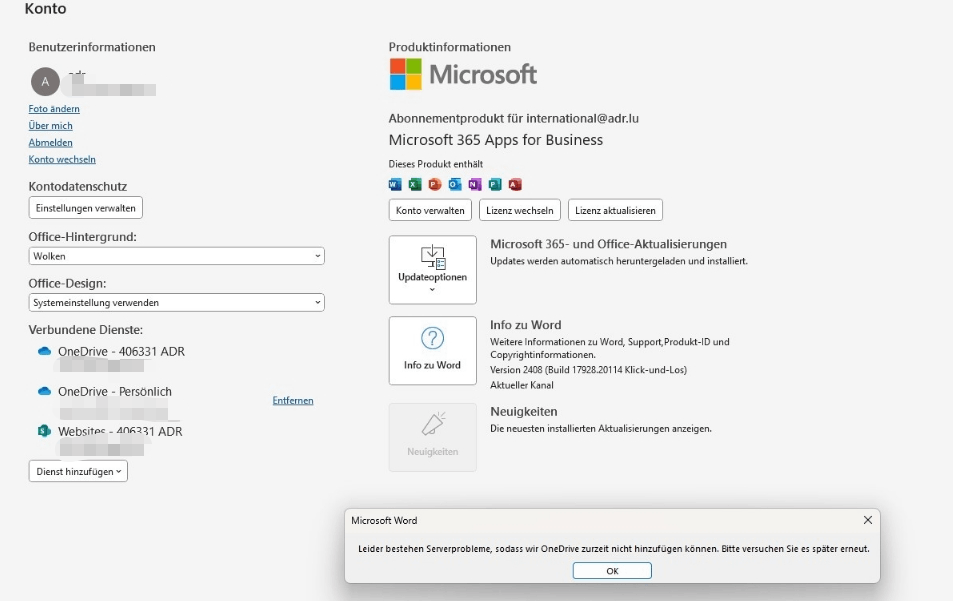The width and height of the screenshot is (953, 601).
Task: Click the Konto verwalten button
Action: tap(430, 210)
